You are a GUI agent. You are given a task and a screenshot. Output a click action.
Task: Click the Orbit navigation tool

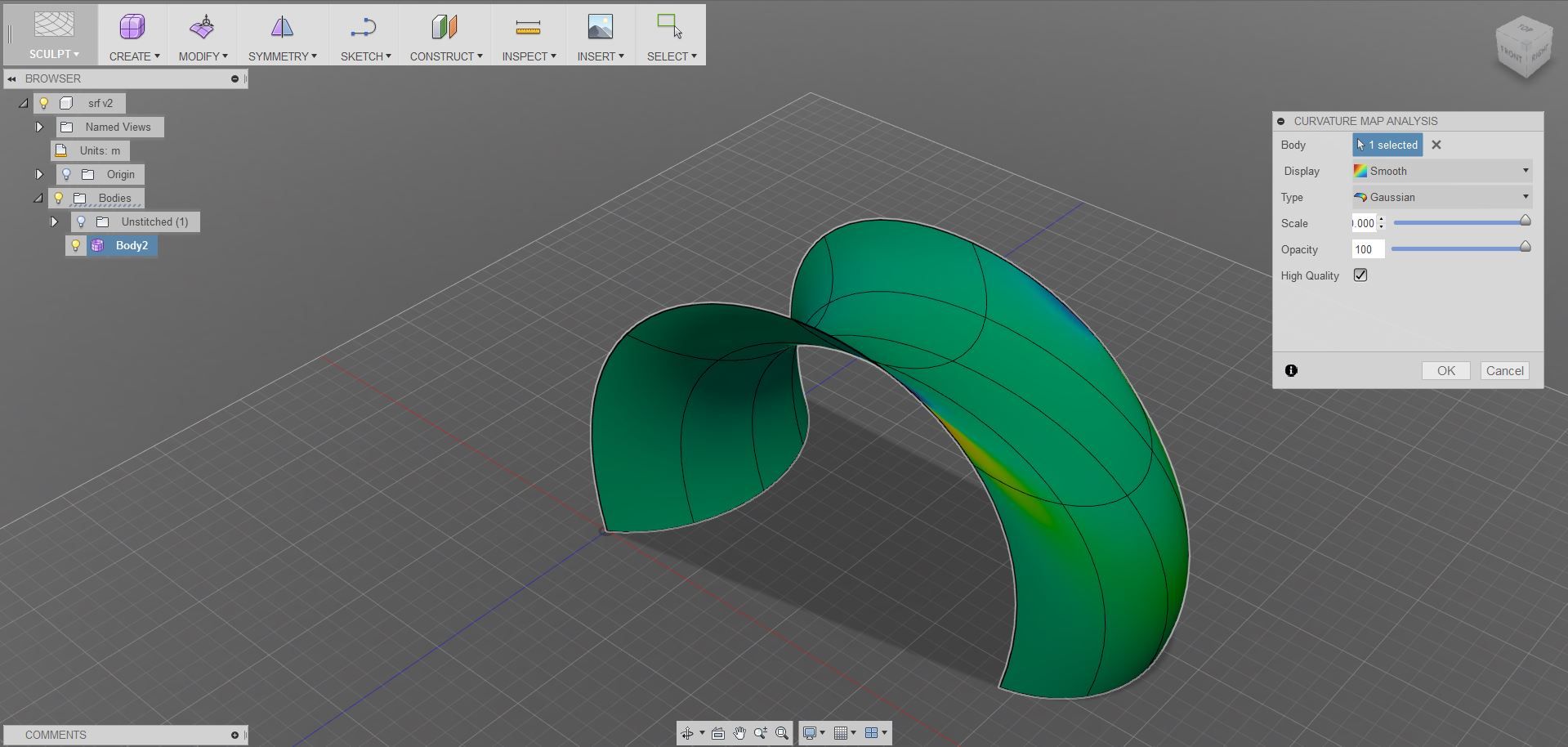687,733
